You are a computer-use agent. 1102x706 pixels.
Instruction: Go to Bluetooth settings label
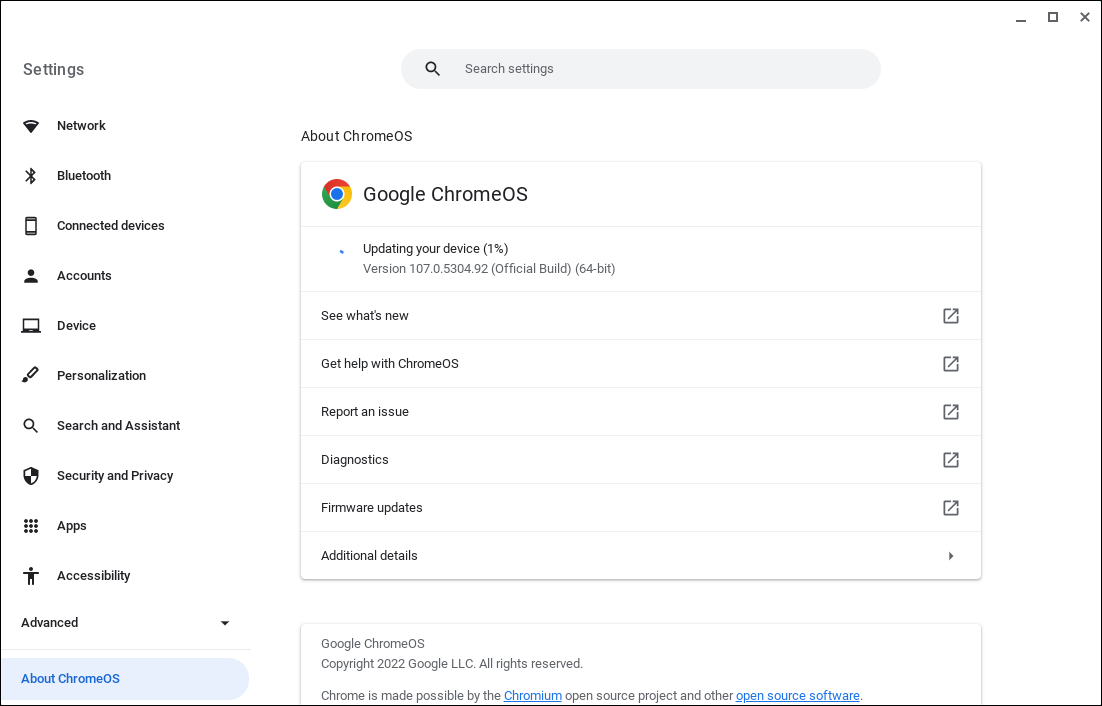84,176
